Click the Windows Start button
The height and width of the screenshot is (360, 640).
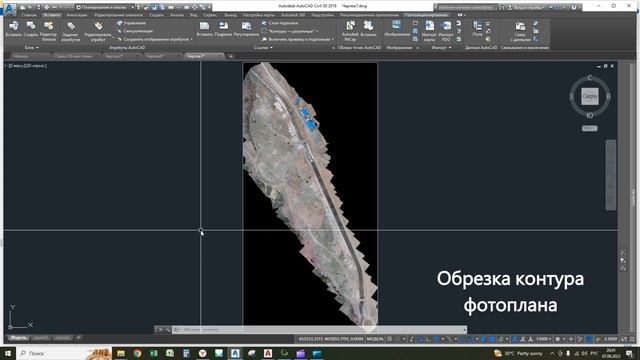point(8,353)
